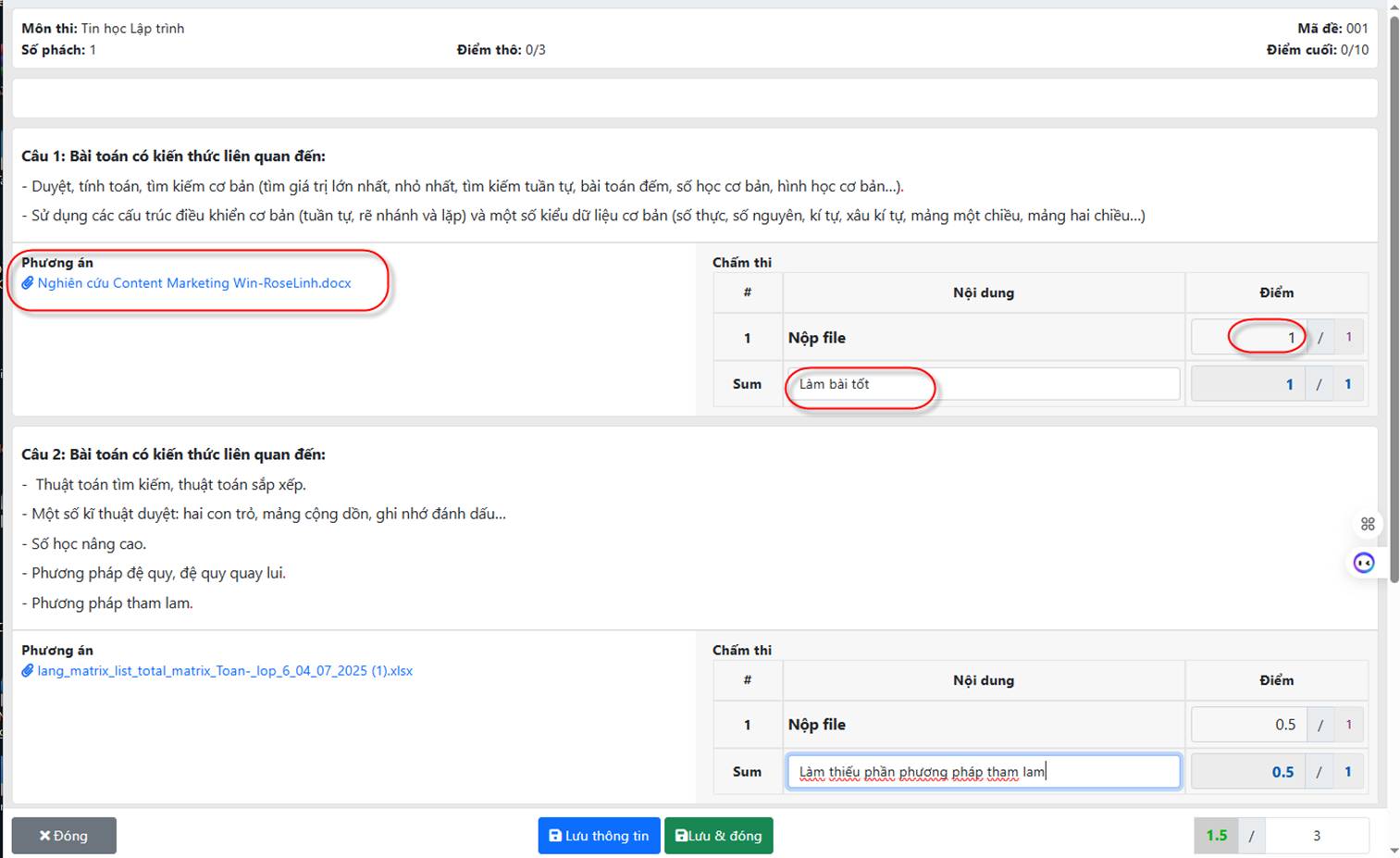Click total score 1.5 badge
The width and height of the screenshot is (1400, 858).
point(1216,836)
